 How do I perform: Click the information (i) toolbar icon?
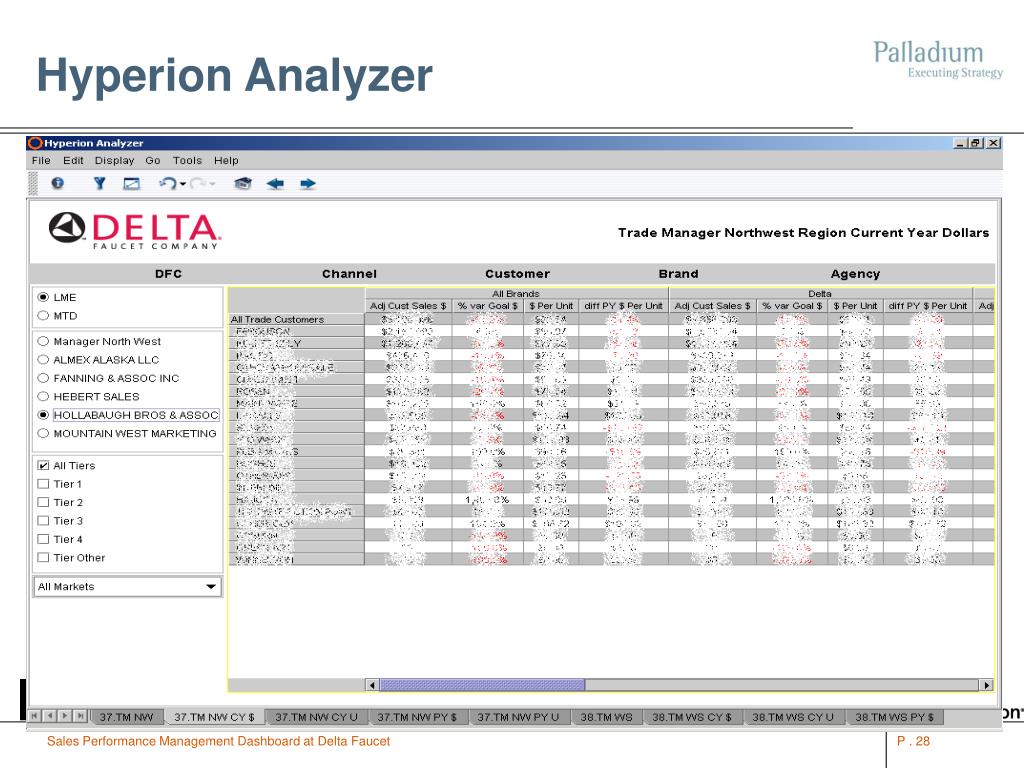57,184
